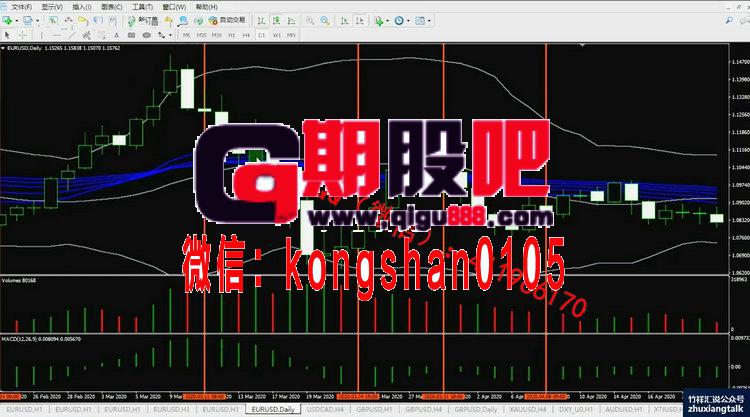The width and height of the screenshot is (750, 417).
Task: Show the Market Watch panel icon
Action: pyautogui.click(x=53, y=21)
